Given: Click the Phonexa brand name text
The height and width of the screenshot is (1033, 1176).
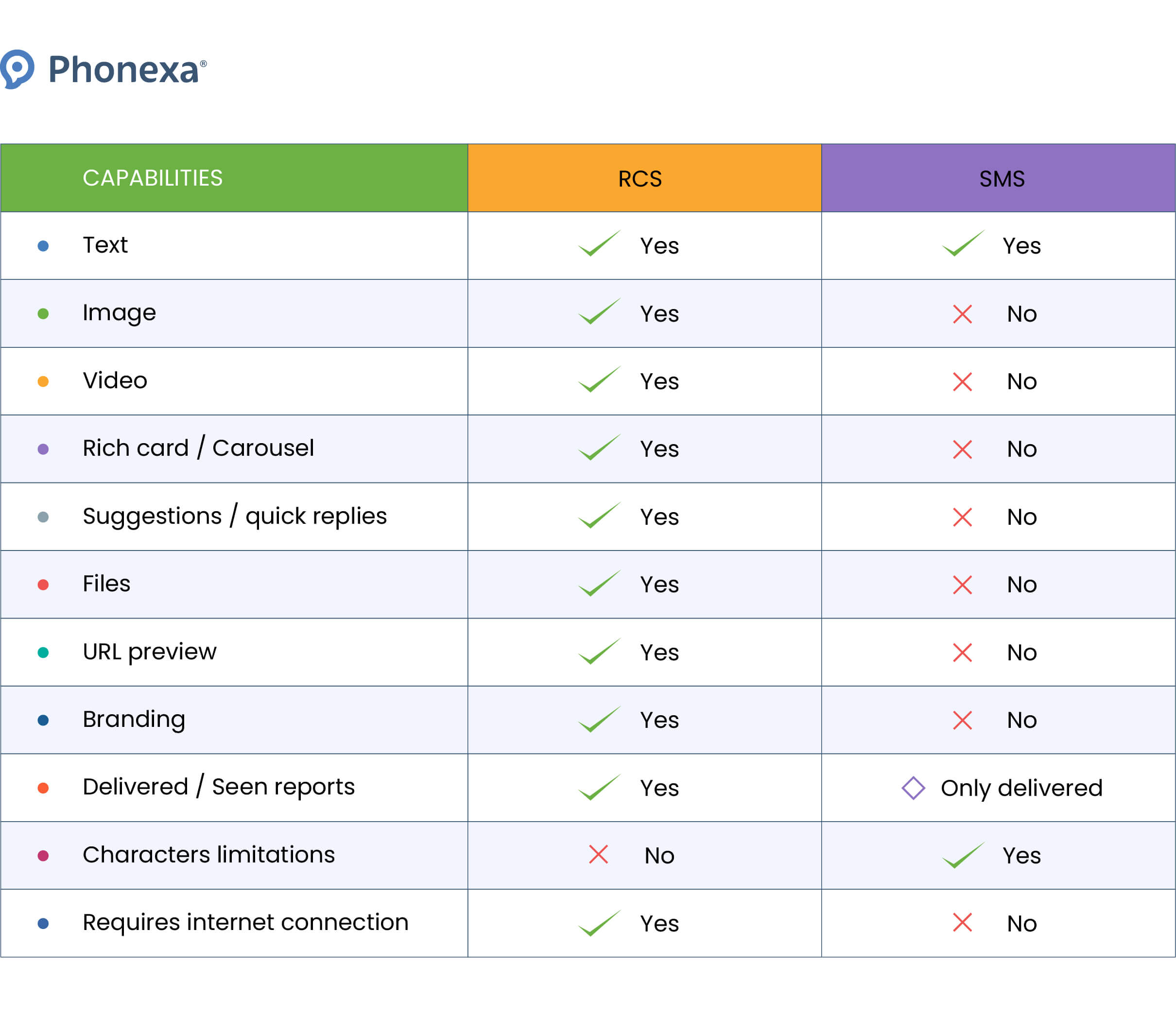Looking at the screenshot, I should 124,70.
